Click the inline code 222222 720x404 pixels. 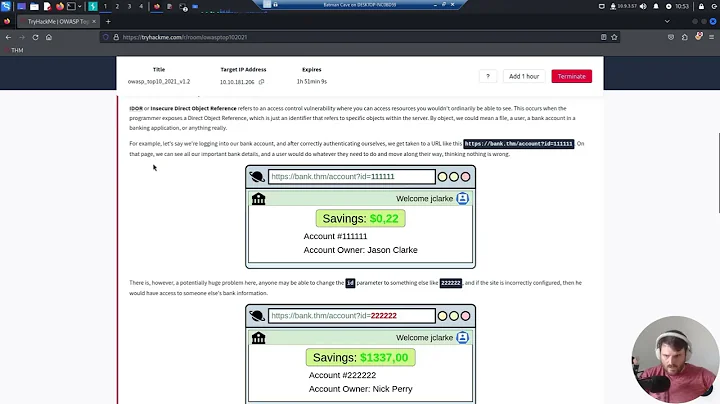[450, 283]
